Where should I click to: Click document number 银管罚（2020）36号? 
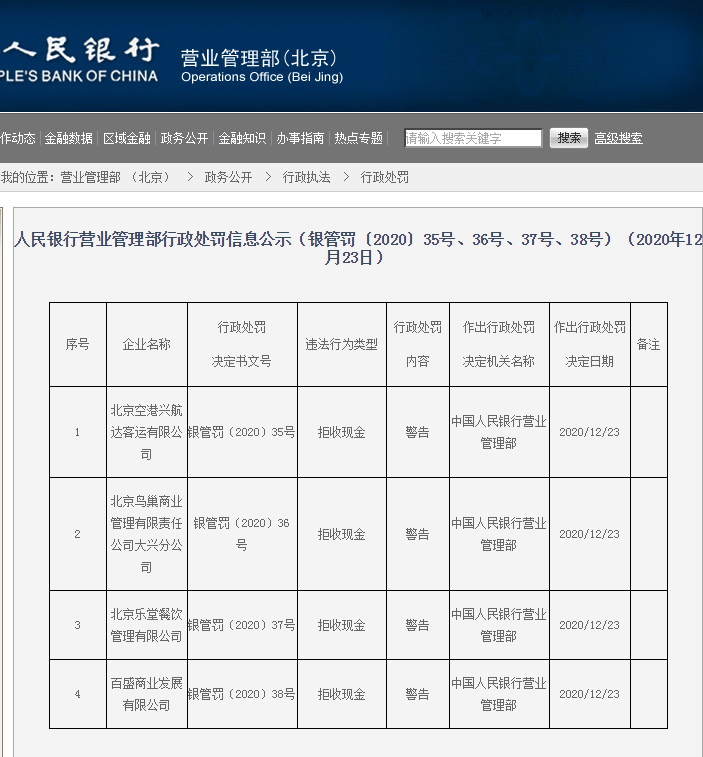242,534
